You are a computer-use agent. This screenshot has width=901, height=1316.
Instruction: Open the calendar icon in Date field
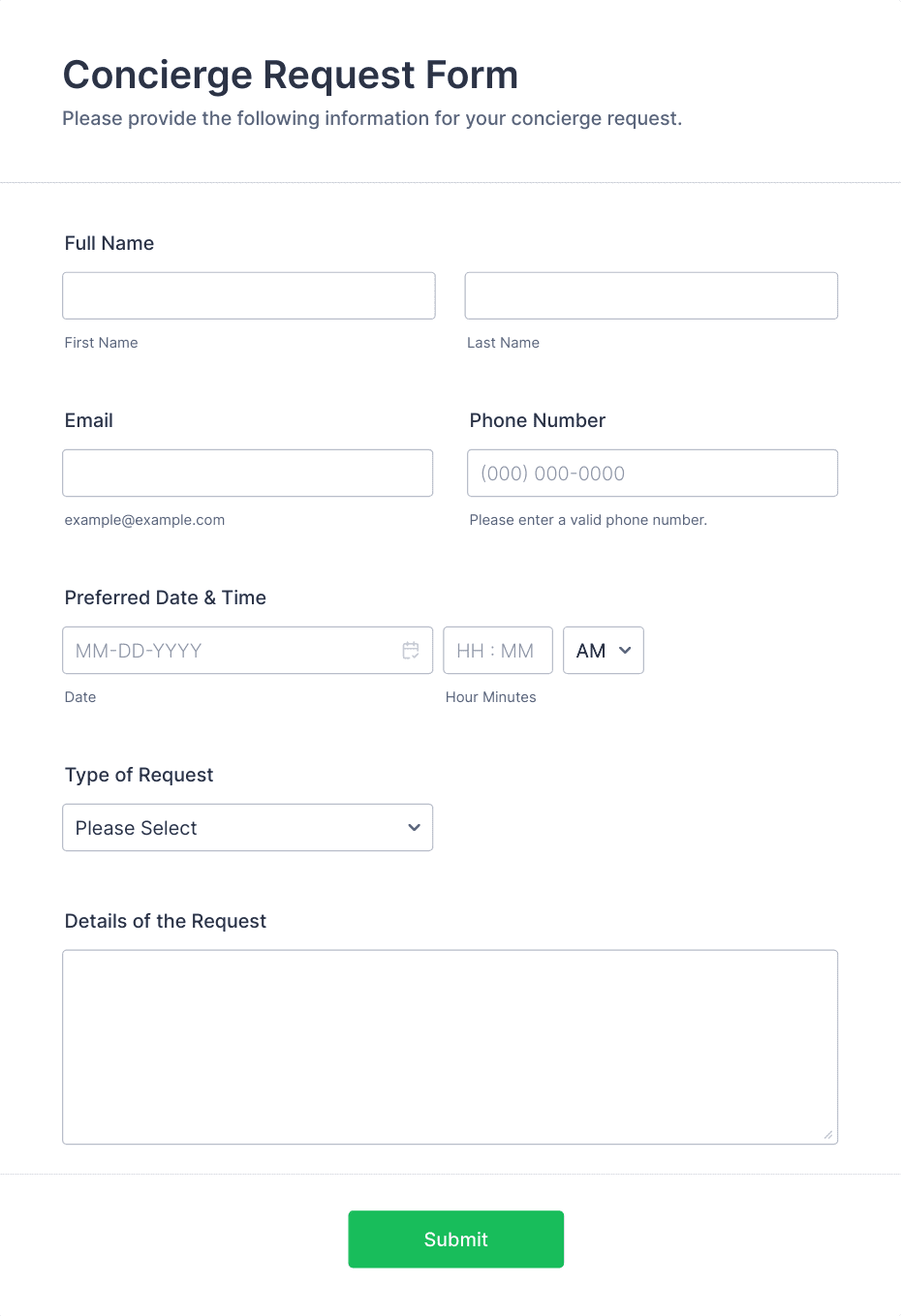(x=411, y=651)
